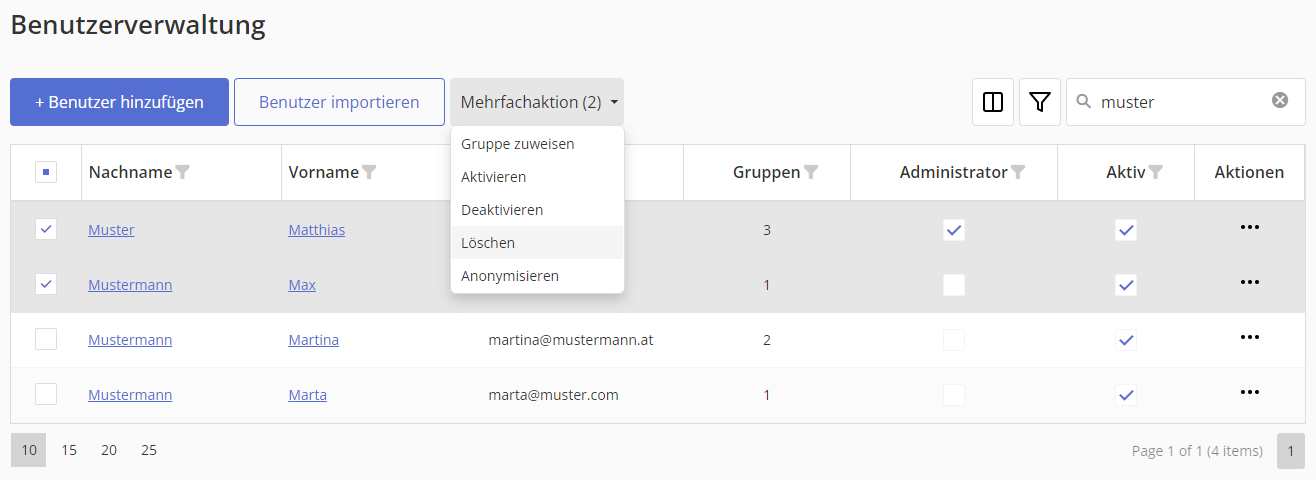
Task: Select the Martina Mustermann row checkbox
Action: (46, 339)
